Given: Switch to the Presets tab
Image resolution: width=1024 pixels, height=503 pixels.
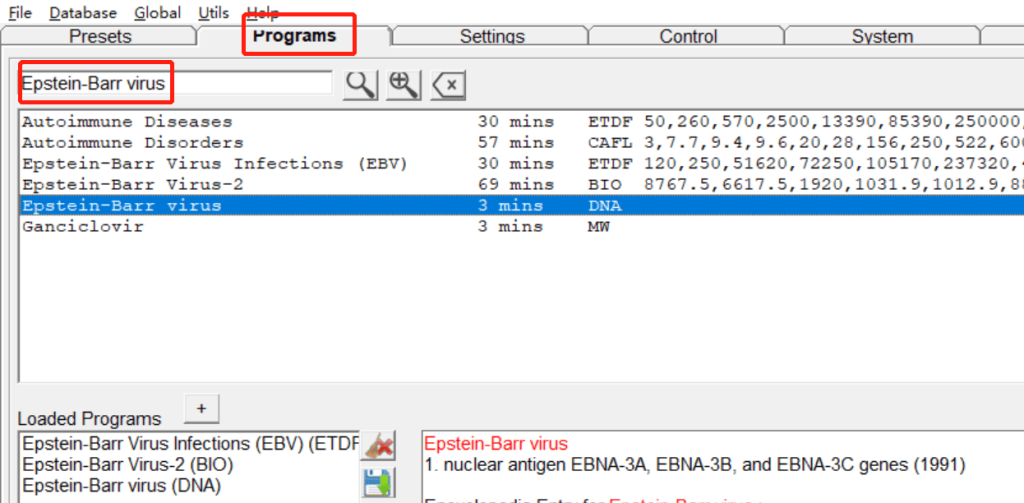Looking at the screenshot, I should coord(100,37).
